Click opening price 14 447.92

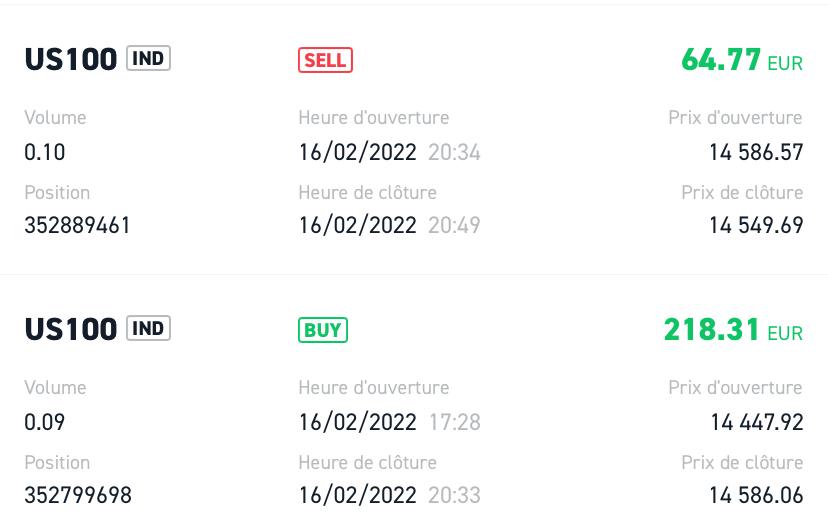tap(756, 422)
